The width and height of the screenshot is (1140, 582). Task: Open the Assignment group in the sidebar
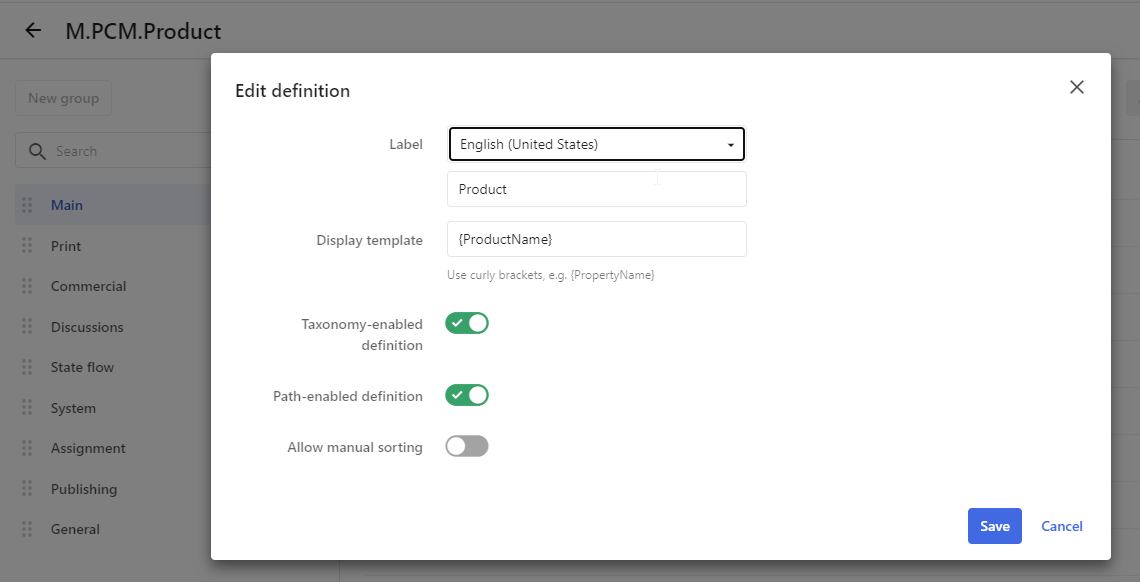point(88,448)
